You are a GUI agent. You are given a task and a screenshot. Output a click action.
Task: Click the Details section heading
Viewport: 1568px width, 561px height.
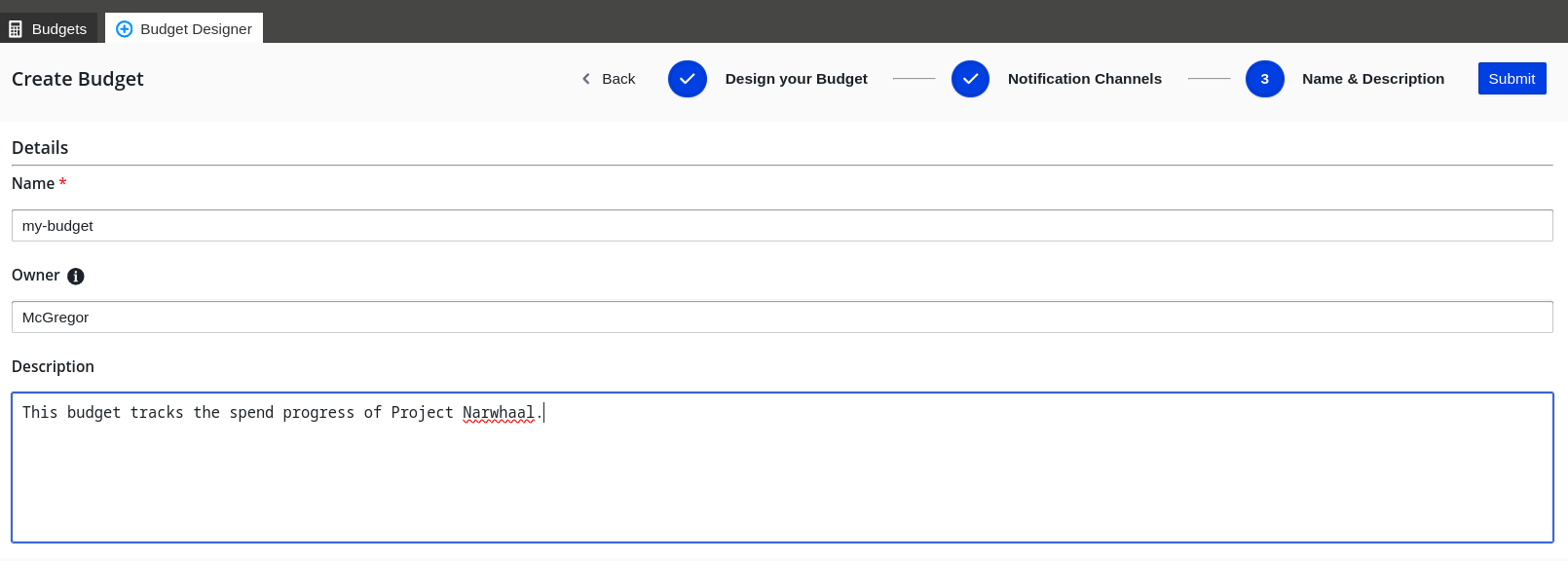click(x=40, y=148)
